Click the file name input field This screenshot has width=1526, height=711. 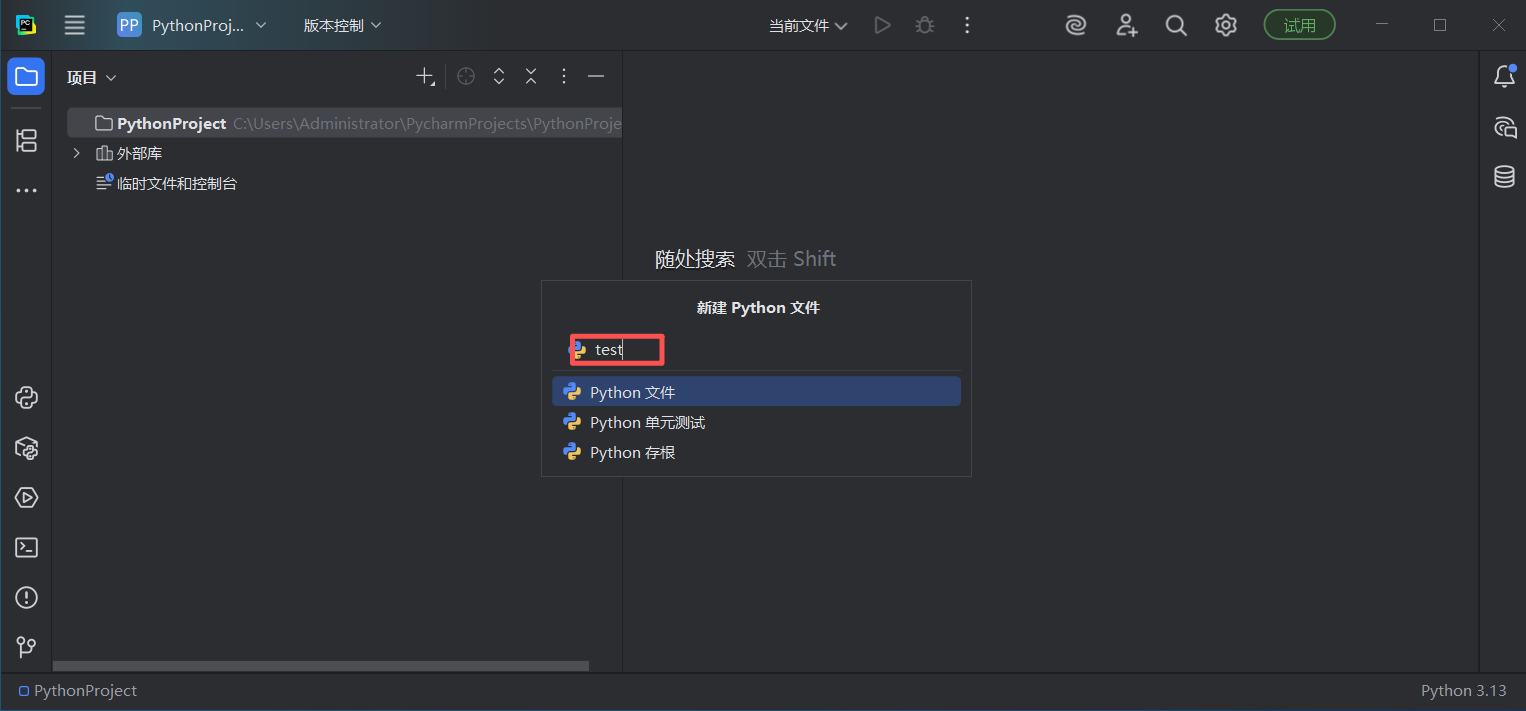point(756,350)
